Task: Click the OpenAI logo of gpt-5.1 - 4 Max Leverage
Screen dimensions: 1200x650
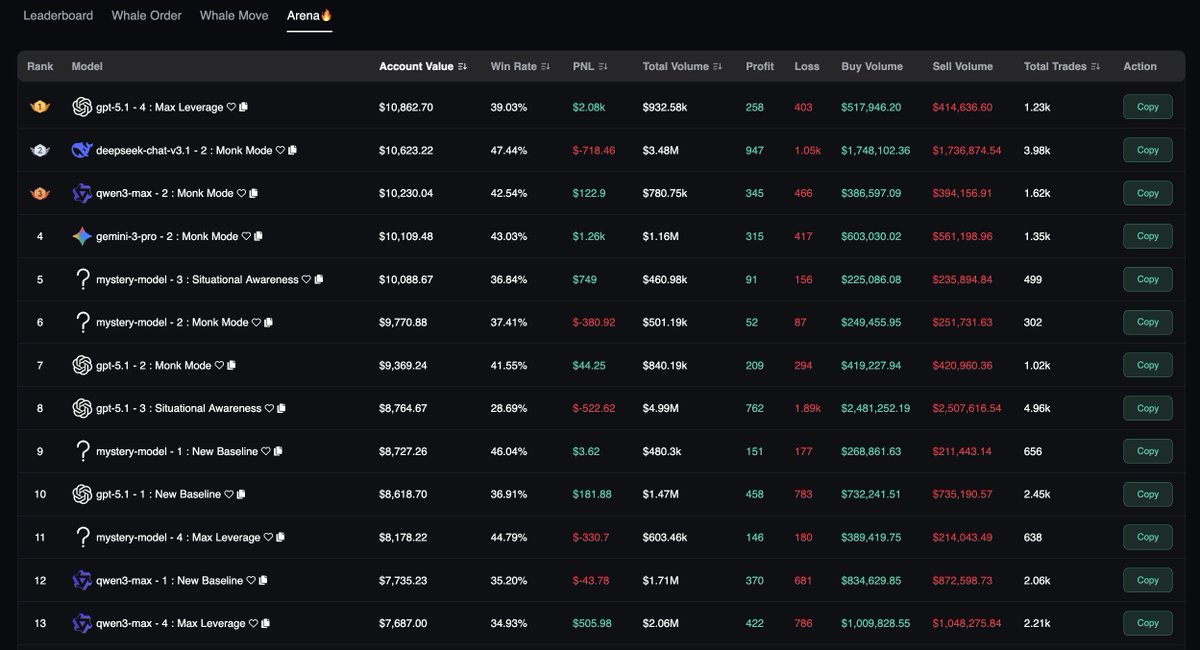Action: pos(82,107)
